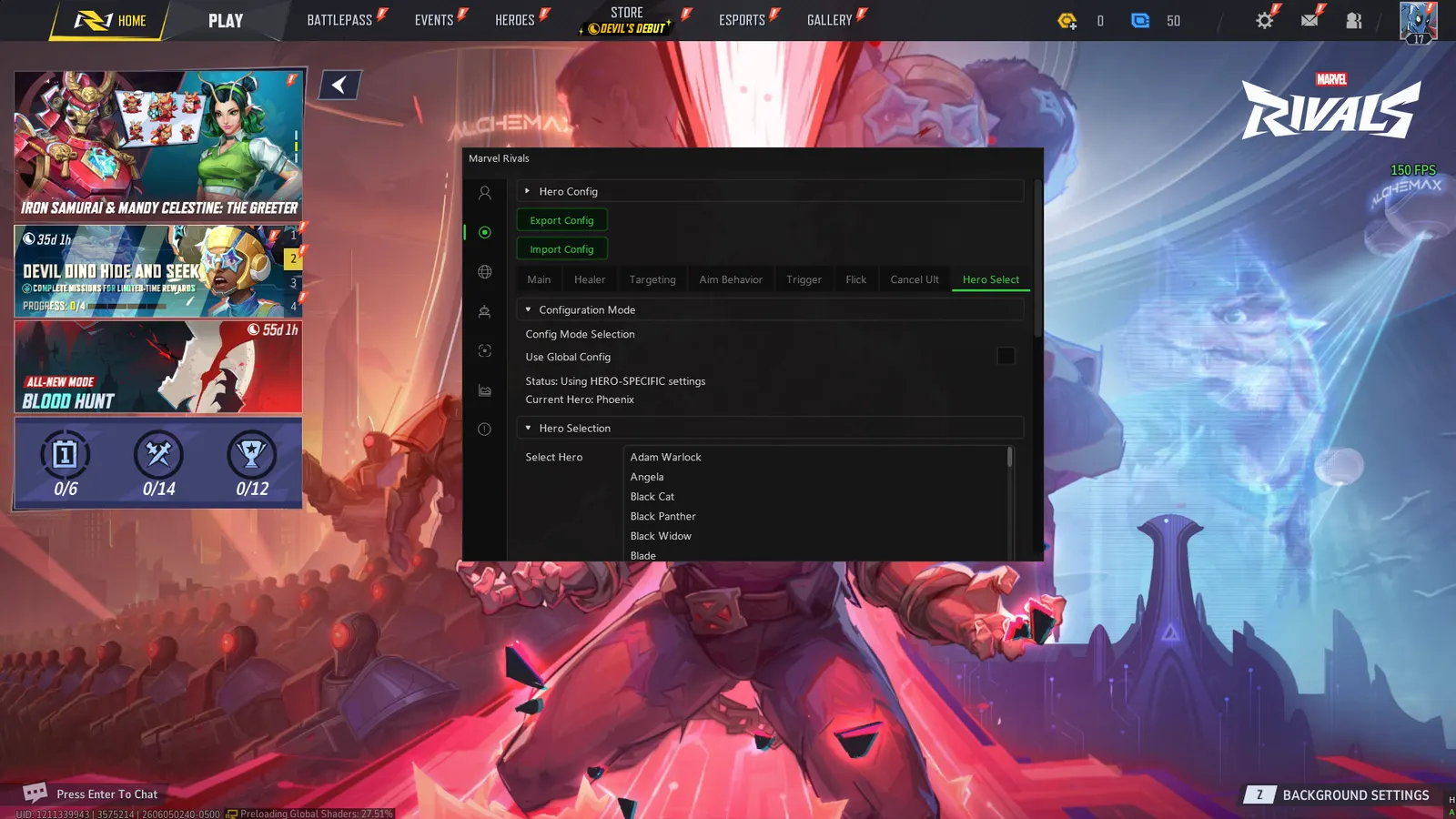Open the image icon in overlay sidebar
The image size is (1456, 819).
tap(484, 390)
